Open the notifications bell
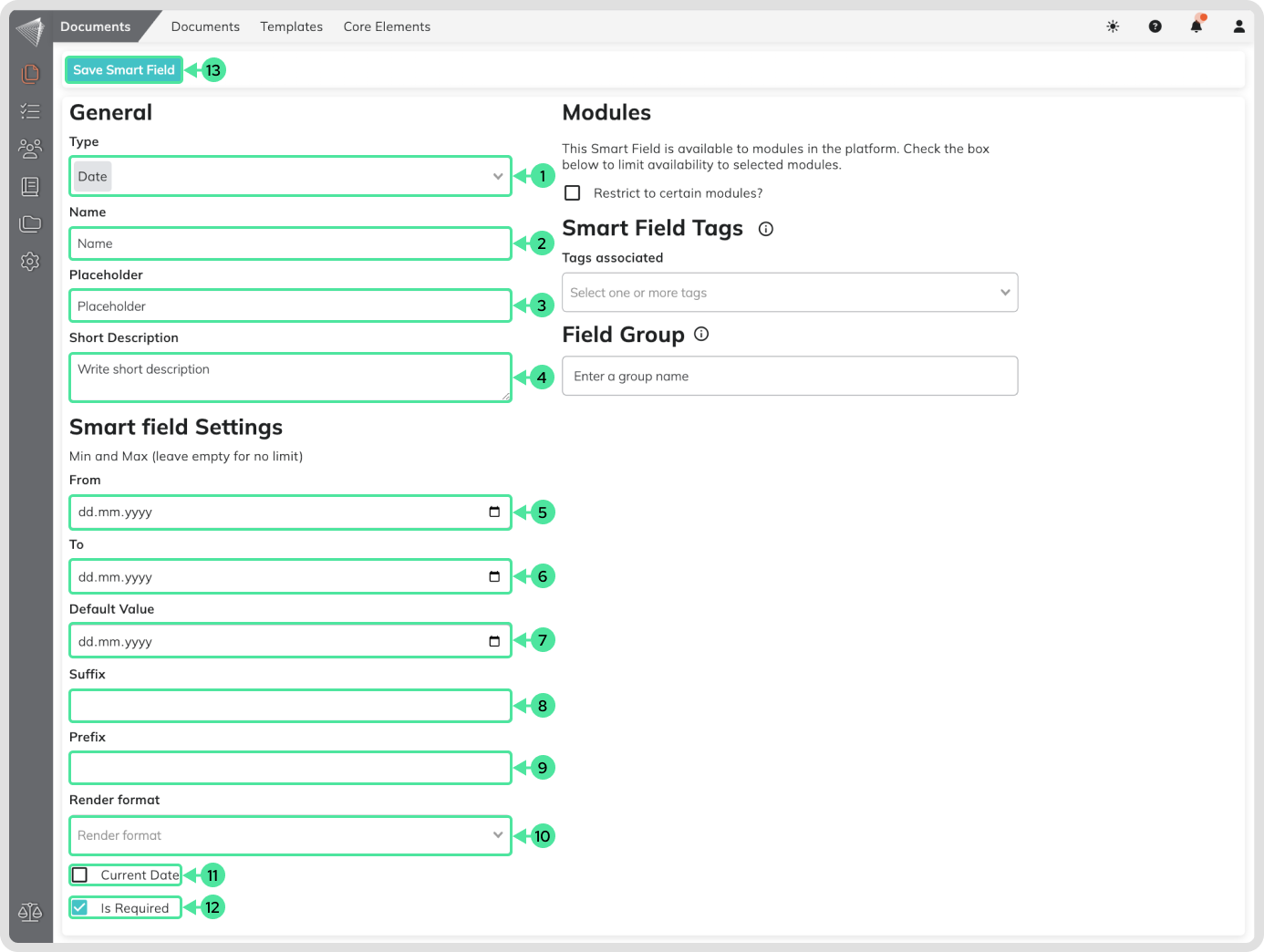This screenshot has width=1264, height=952. point(1197,26)
